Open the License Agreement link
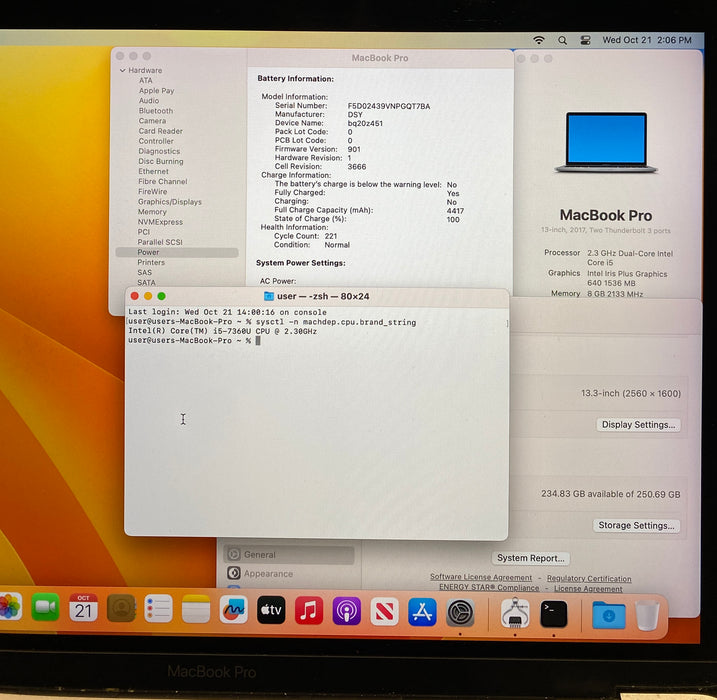 coord(588,588)
